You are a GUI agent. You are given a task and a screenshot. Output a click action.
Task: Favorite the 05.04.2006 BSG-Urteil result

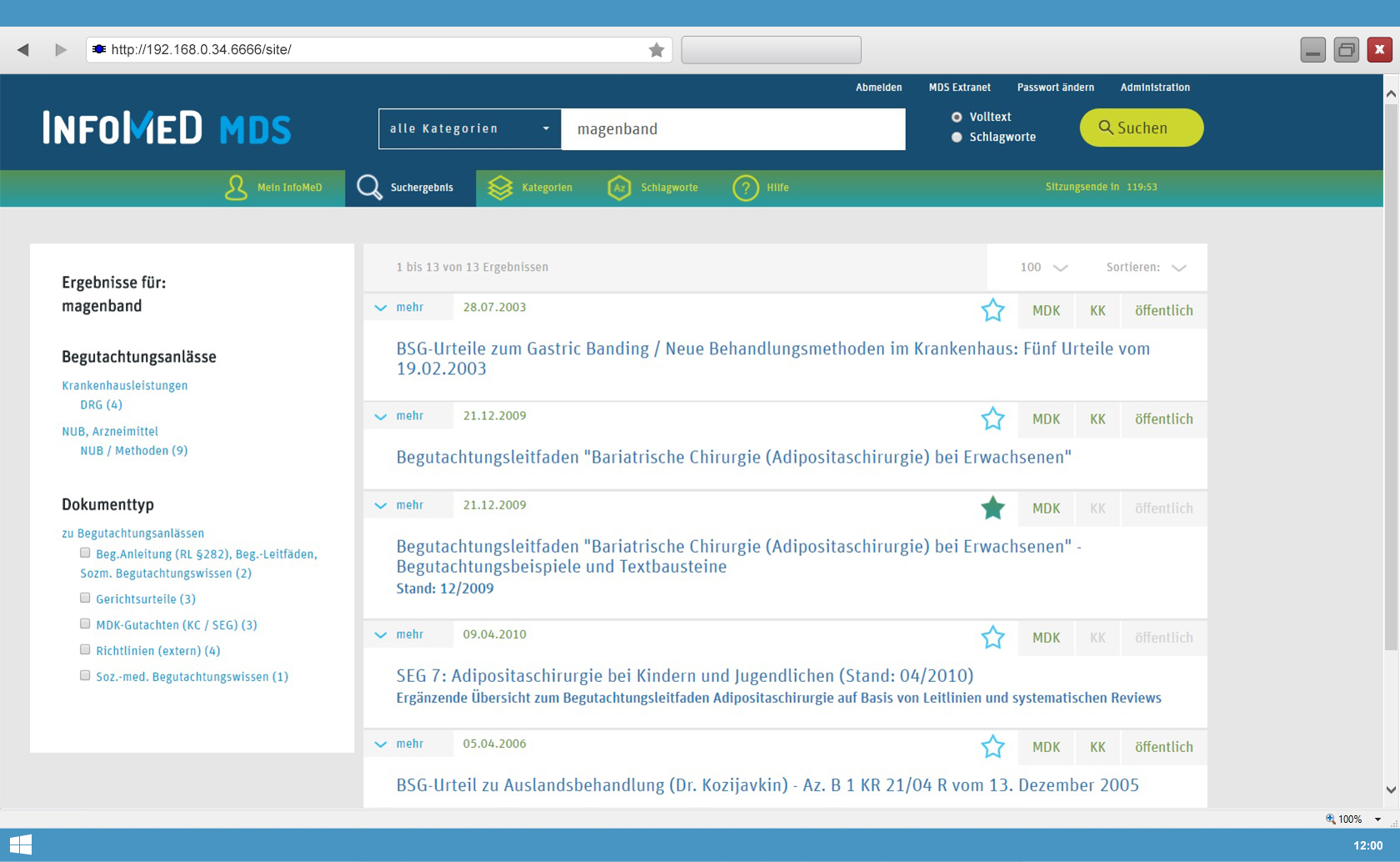click(992, 746)
